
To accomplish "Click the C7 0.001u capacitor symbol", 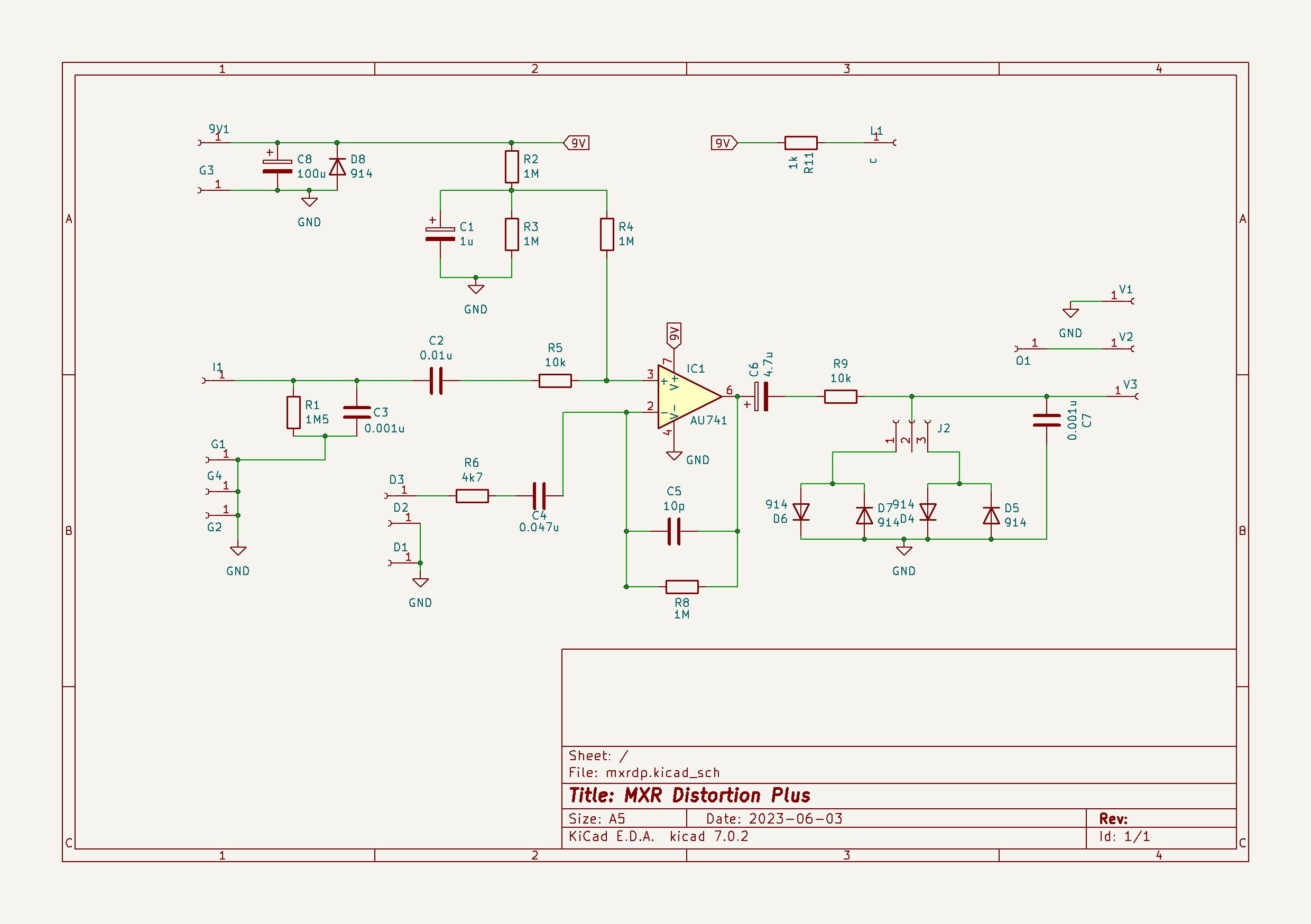I will click(1047, 420).
